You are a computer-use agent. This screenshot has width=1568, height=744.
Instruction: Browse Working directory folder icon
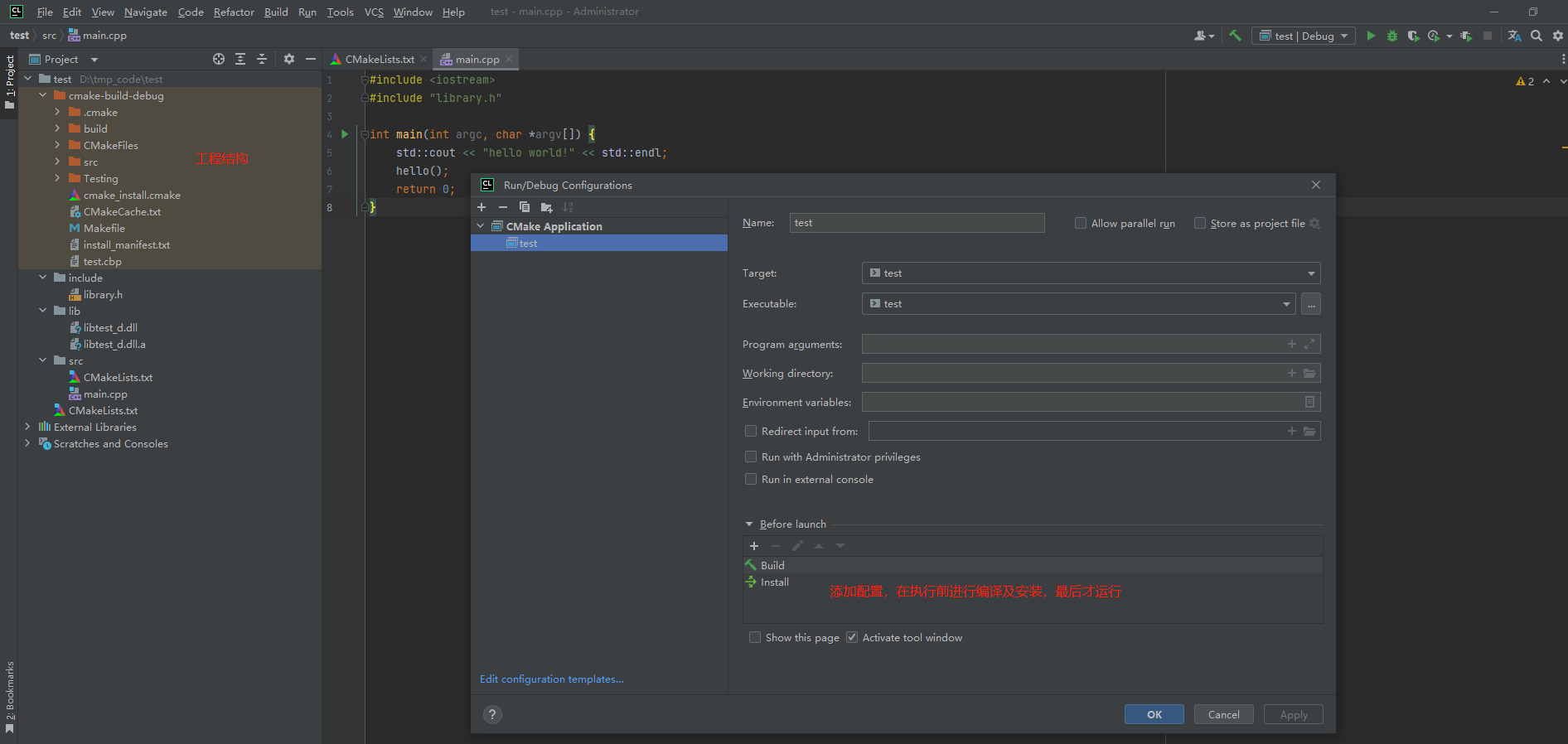pyautogui.click(x=1309, y=373)
